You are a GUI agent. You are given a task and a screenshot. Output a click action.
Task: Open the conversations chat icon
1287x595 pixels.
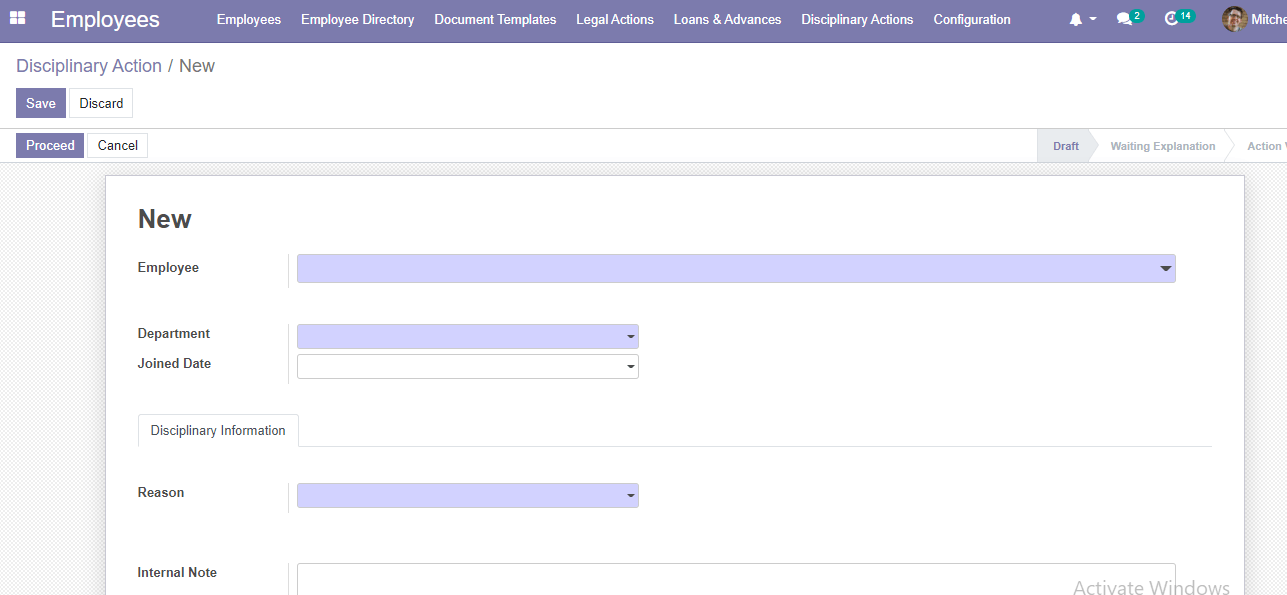pos(1125,20)
